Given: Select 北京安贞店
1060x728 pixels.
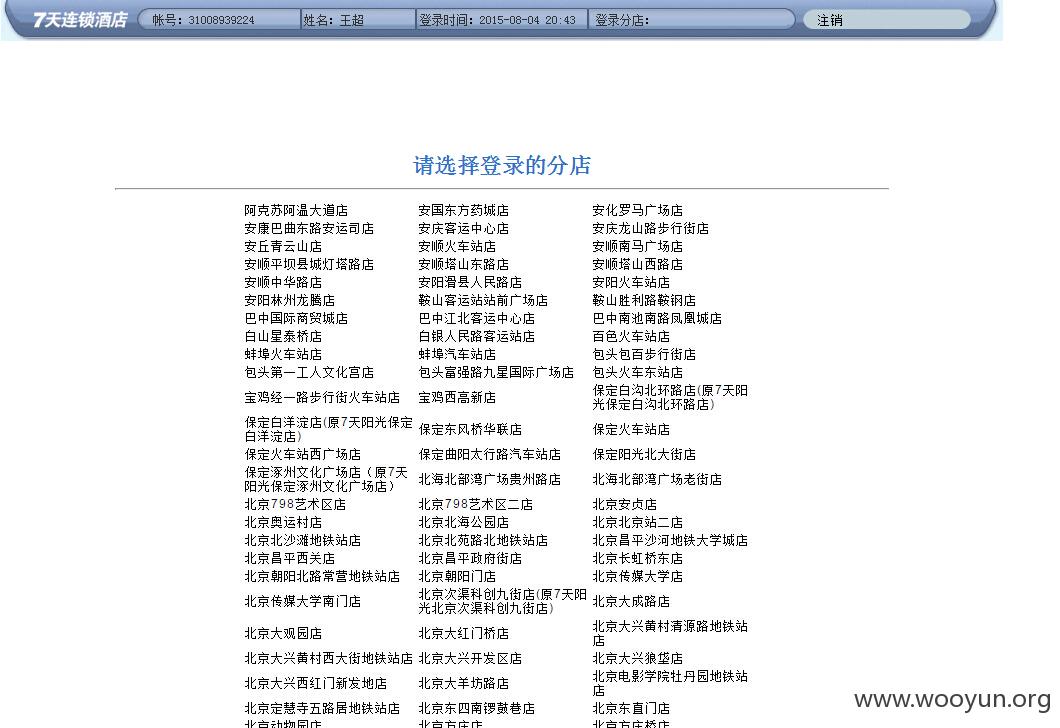Looking at the screenshot, I should (x=625, y=504).
